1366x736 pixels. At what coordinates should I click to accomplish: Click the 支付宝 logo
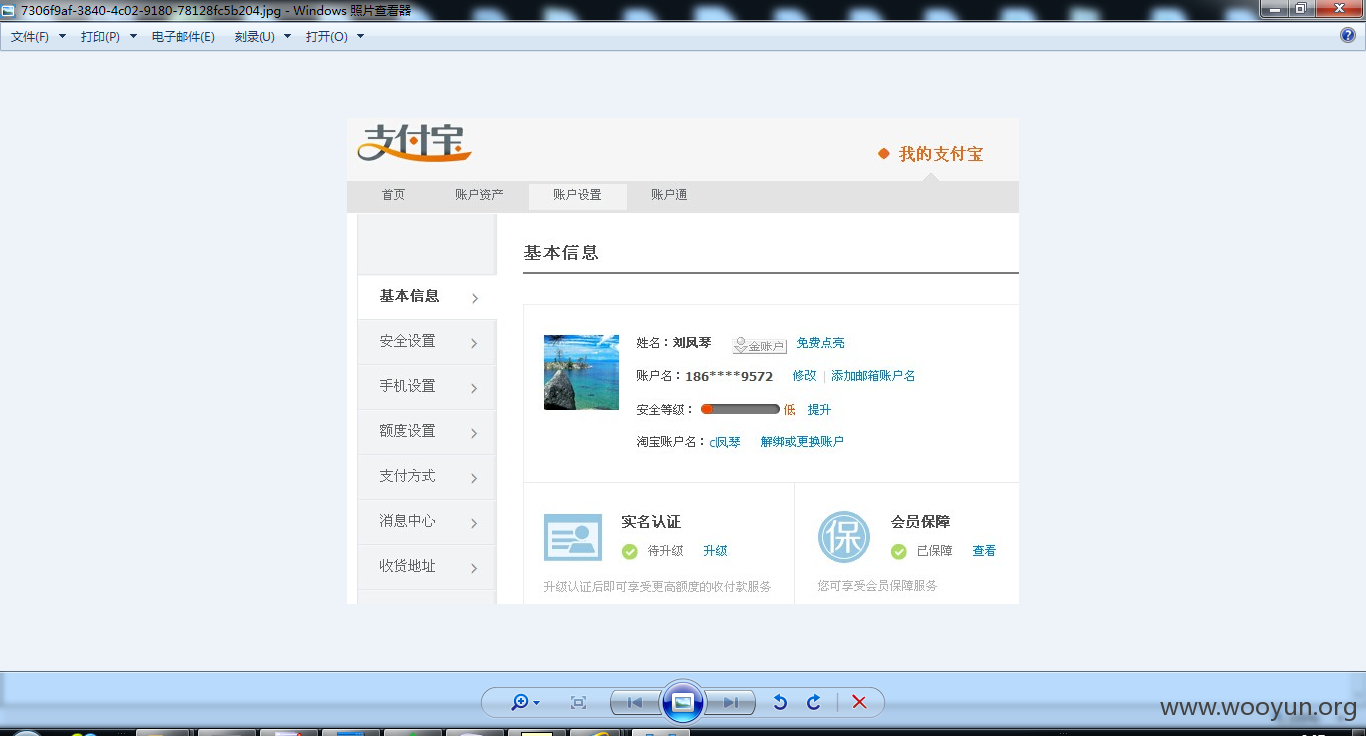(x=414, y=143)
